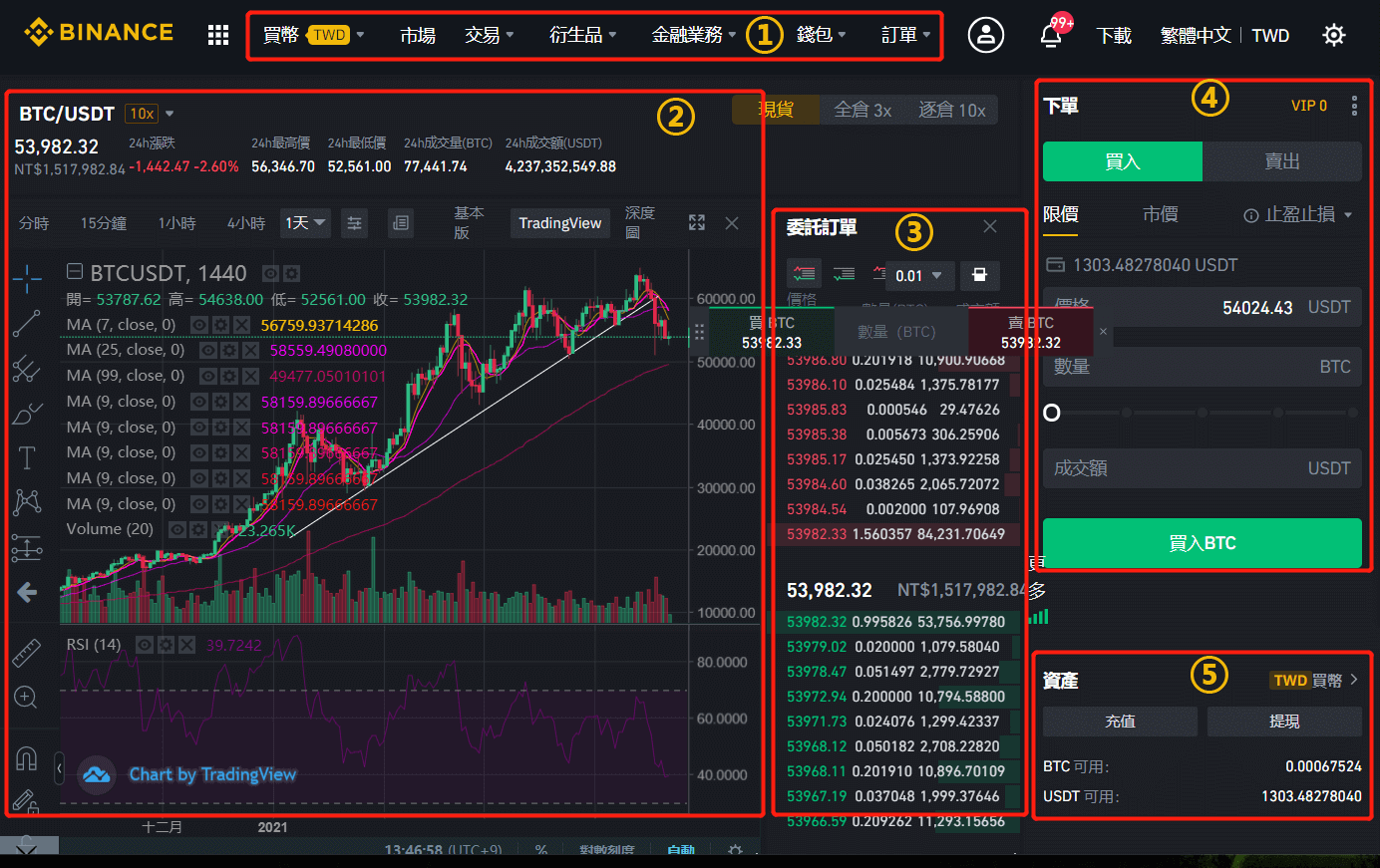Expand the 1天 timeframe dropdown
Screen dimensions: 1380x868
coord(305,223)
